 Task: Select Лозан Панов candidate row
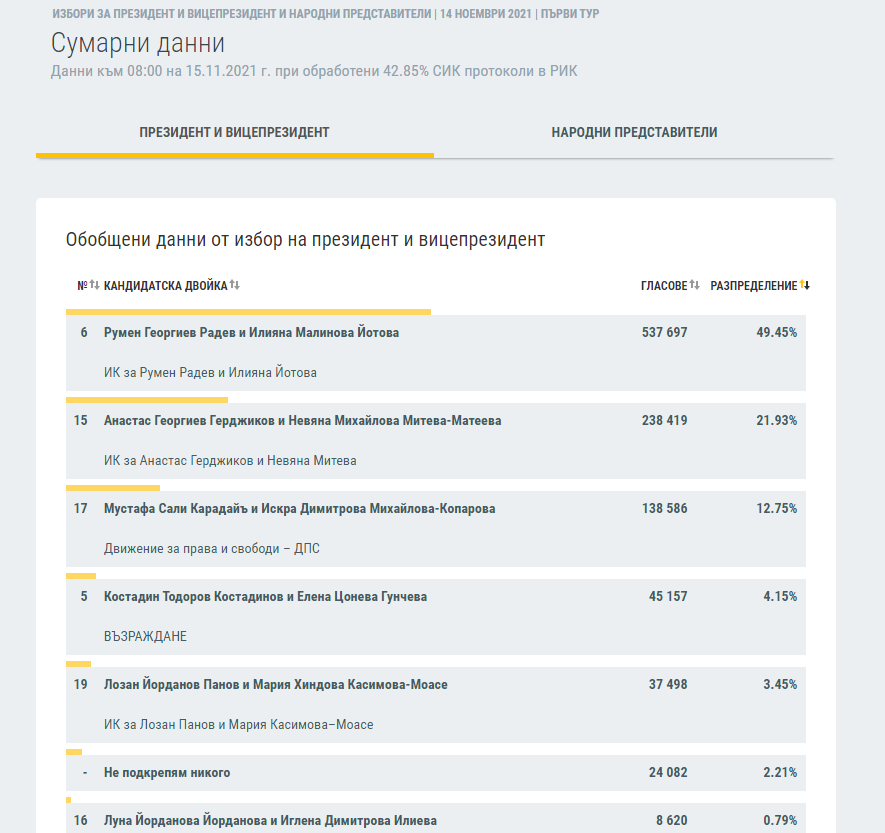275,685
